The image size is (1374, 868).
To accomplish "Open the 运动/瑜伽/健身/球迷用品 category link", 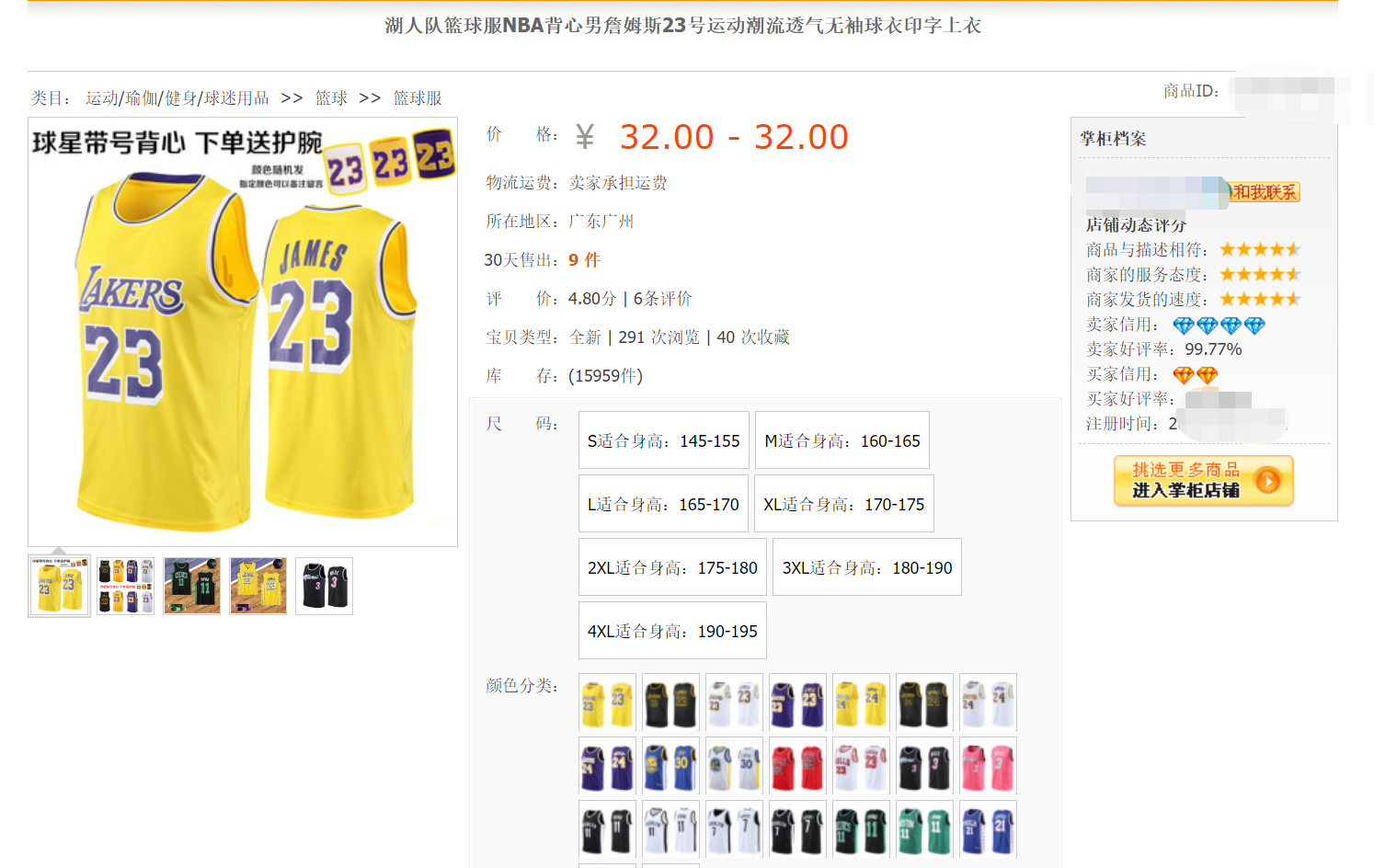I will [177, 98].
